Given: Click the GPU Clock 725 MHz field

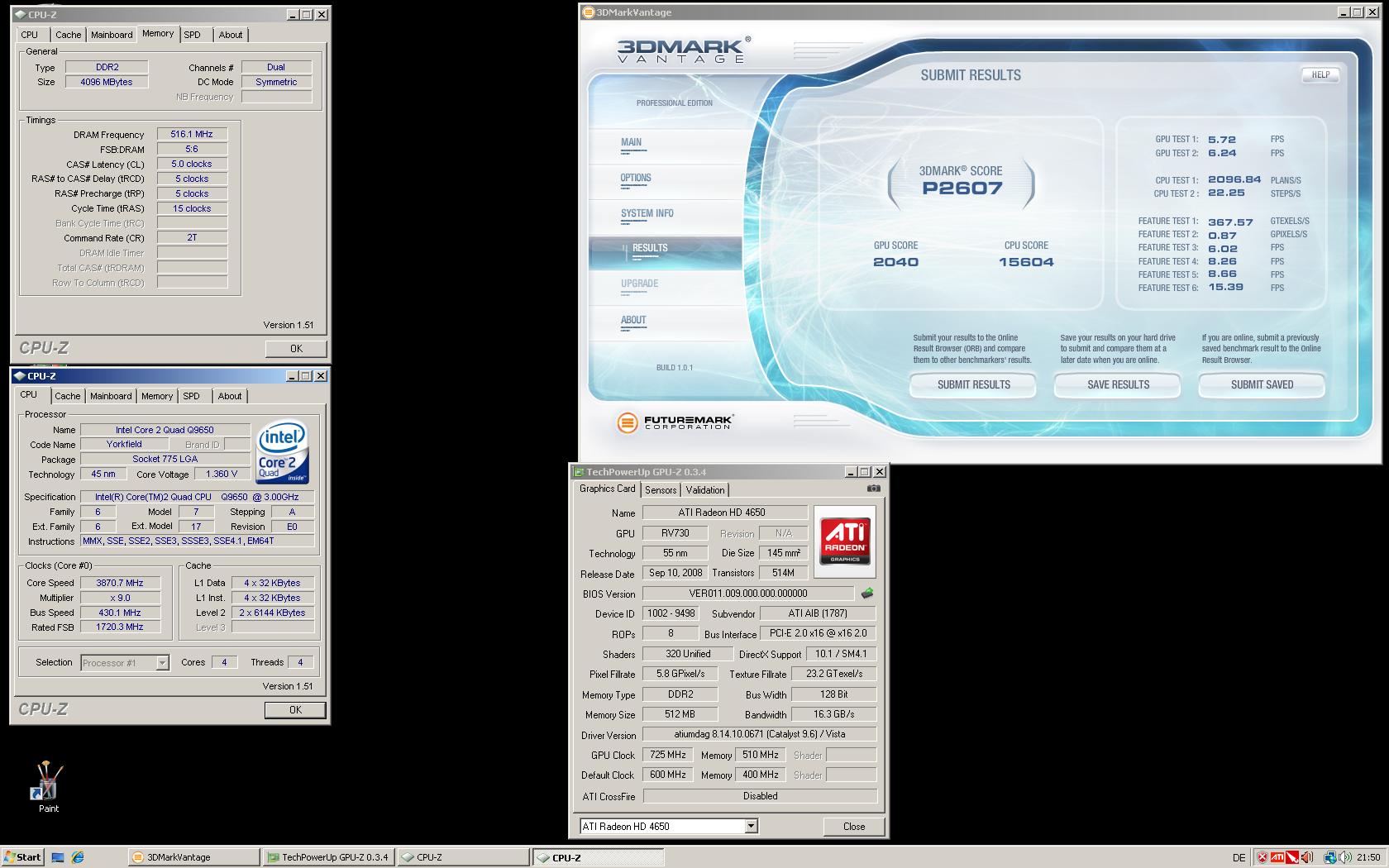Looking at the screenshot, I should (668, 755).
